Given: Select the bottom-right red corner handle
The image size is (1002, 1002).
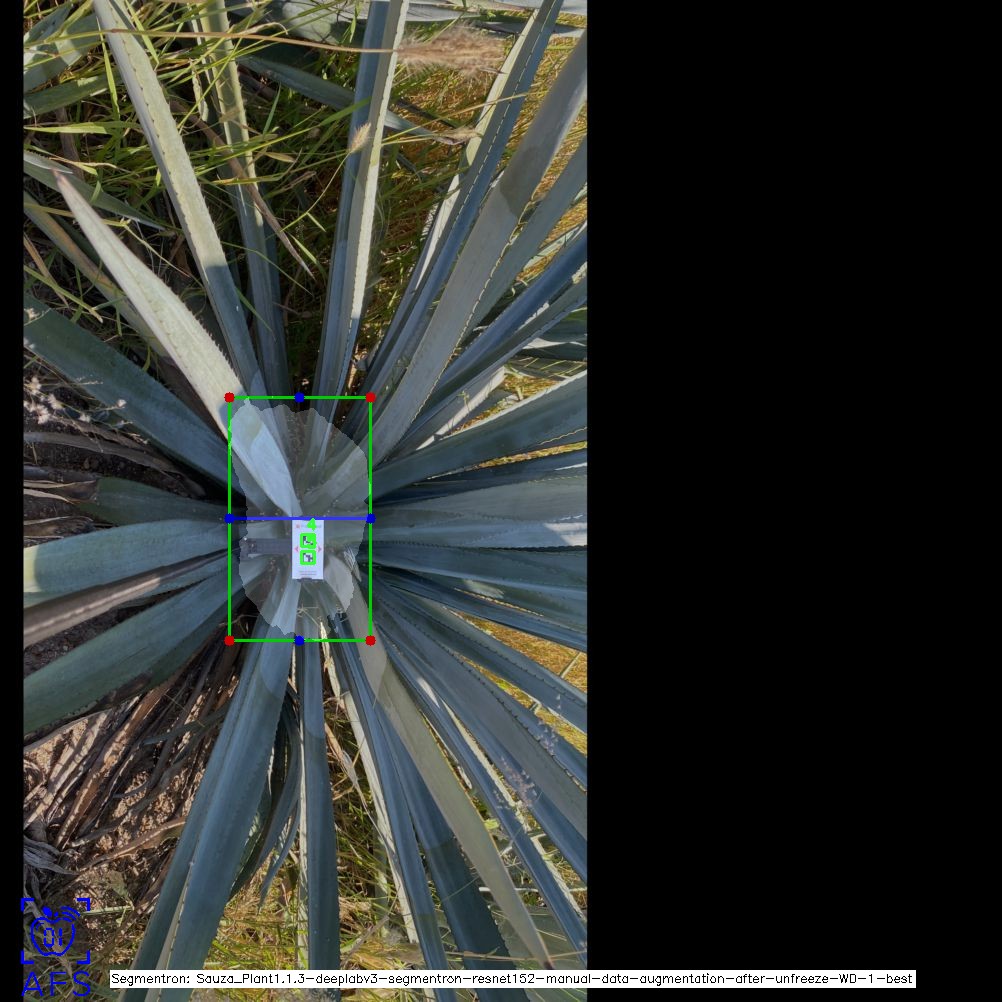Looking at the screenshot, I should pos(371,640).
